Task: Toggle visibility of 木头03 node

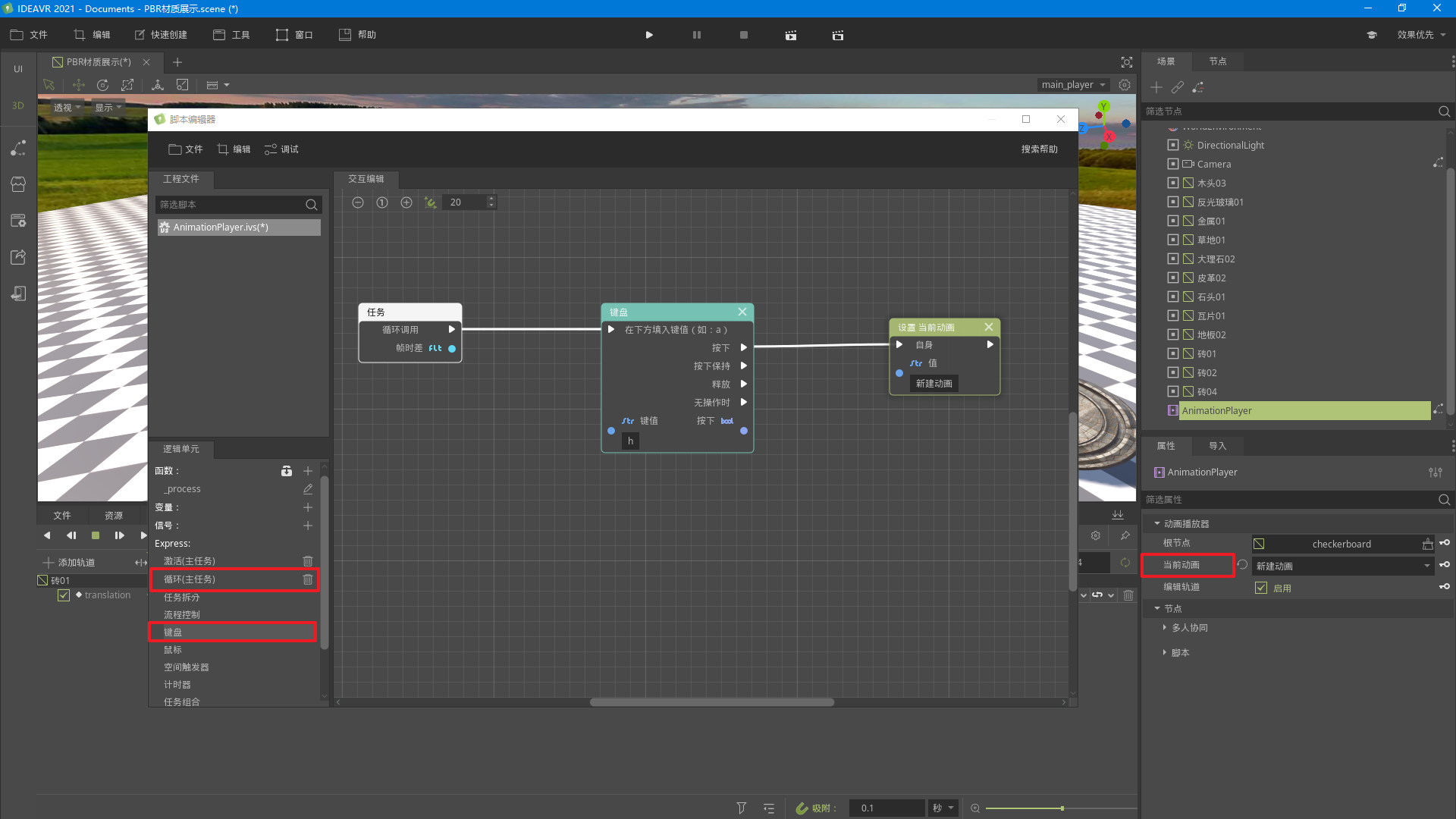Action: [1173, 183]
